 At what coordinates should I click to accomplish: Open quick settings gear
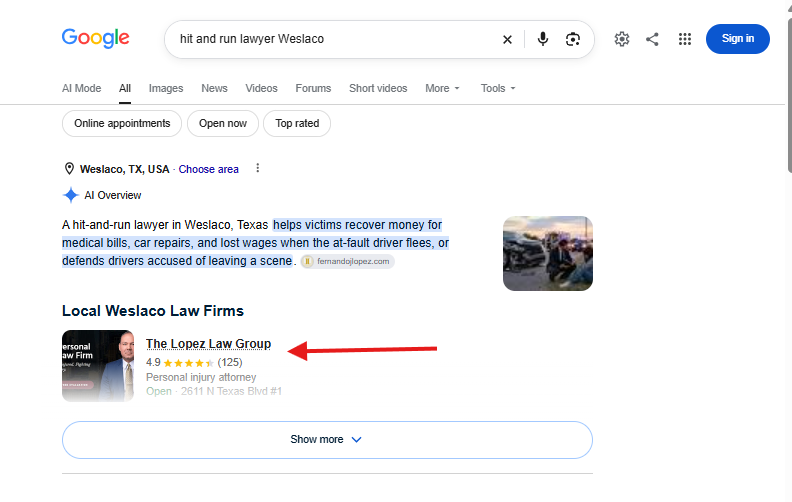click(622, 39)
